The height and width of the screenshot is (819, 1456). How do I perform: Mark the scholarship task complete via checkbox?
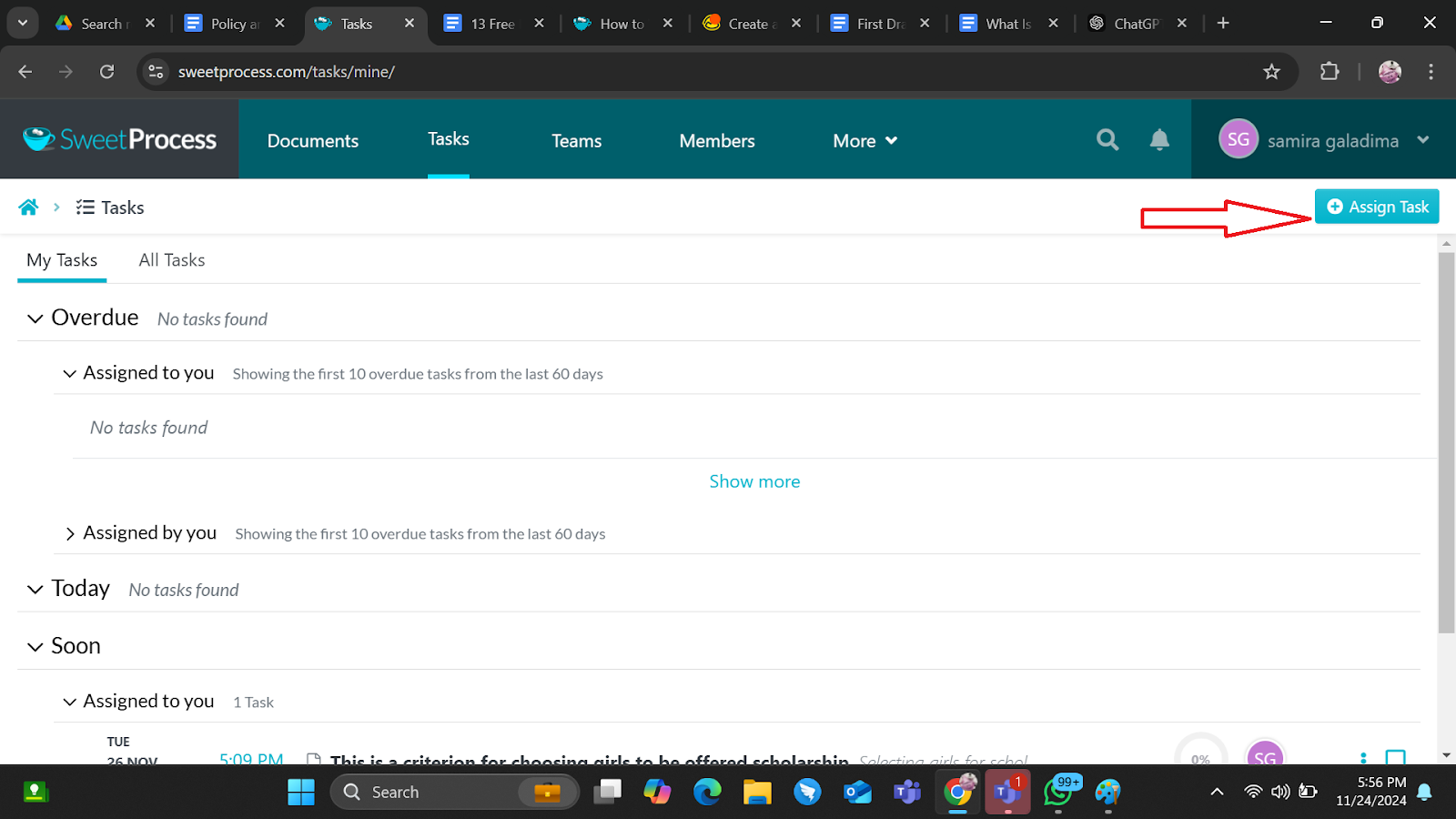(1395, 757)
